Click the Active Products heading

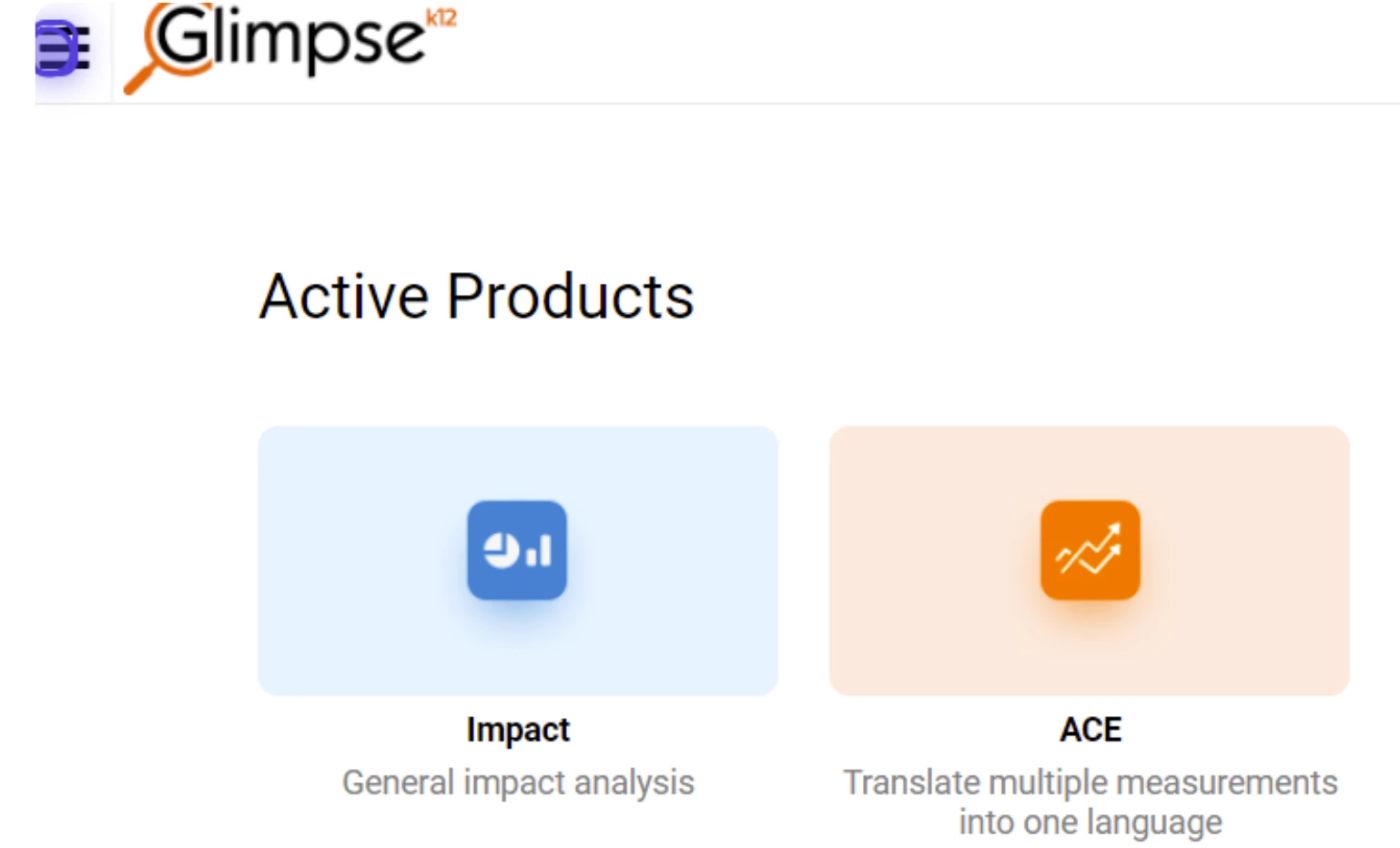click(x=476, y=297)
